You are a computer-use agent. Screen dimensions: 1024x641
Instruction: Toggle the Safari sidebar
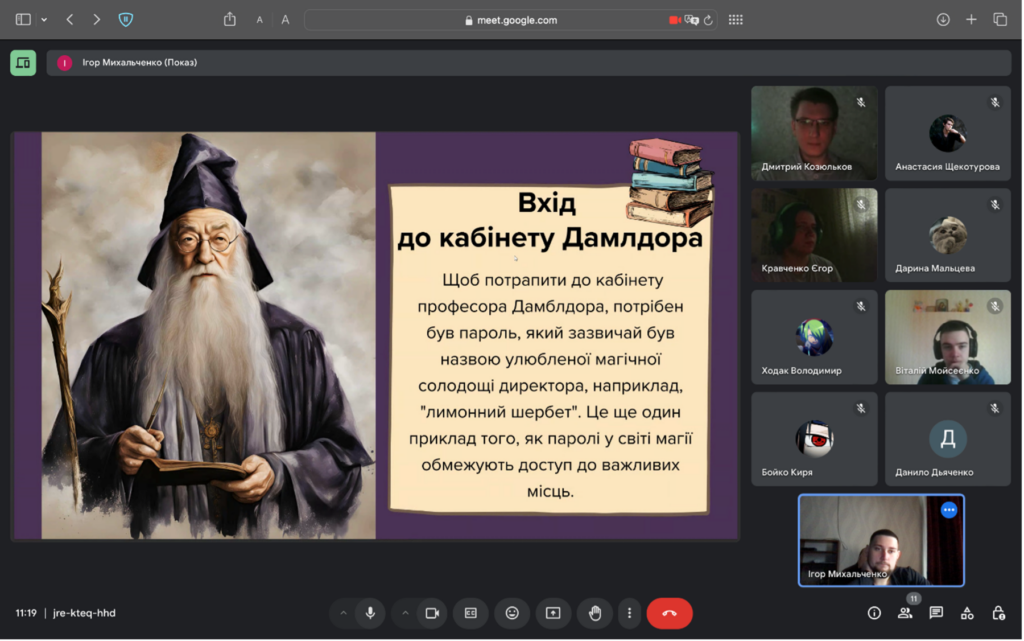[x=23, y=20]
